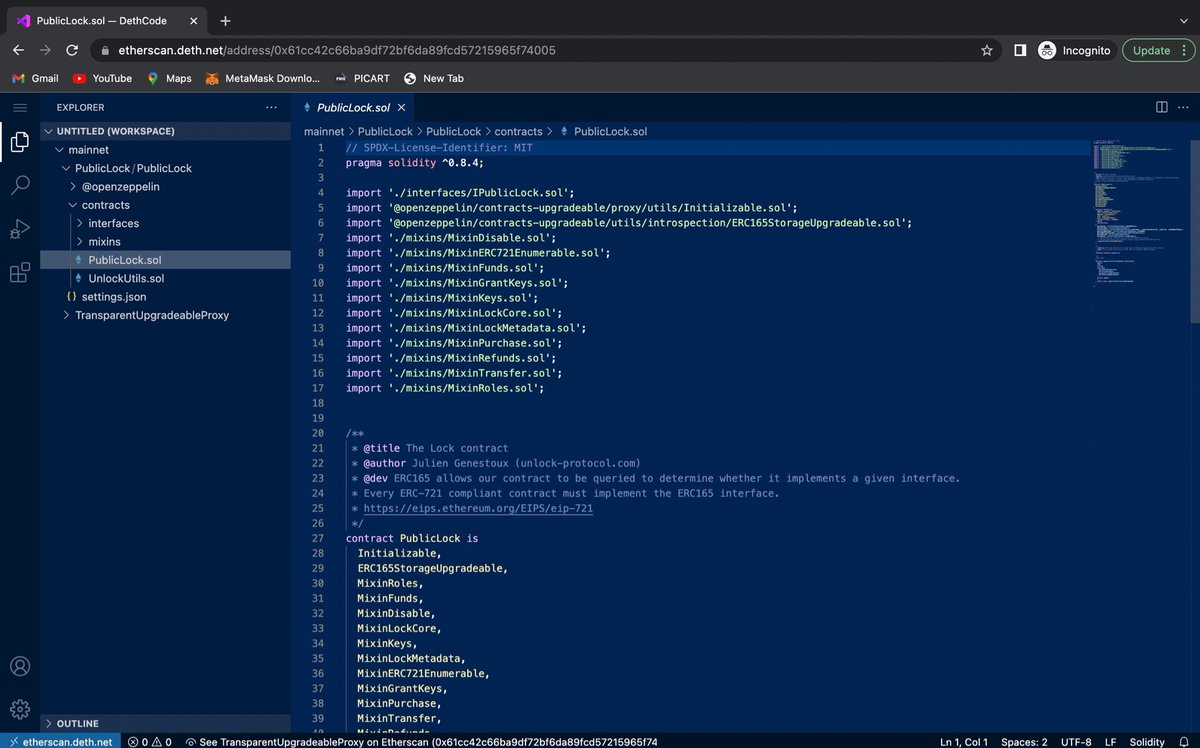
Task: Click the hamburger menu icon
Action: point(20,107)
